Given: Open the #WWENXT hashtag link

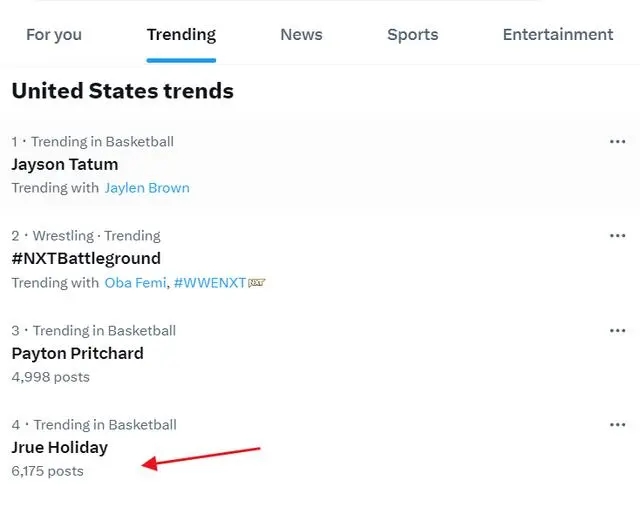Looking at the screenshot, I should [x=210, y=282].
